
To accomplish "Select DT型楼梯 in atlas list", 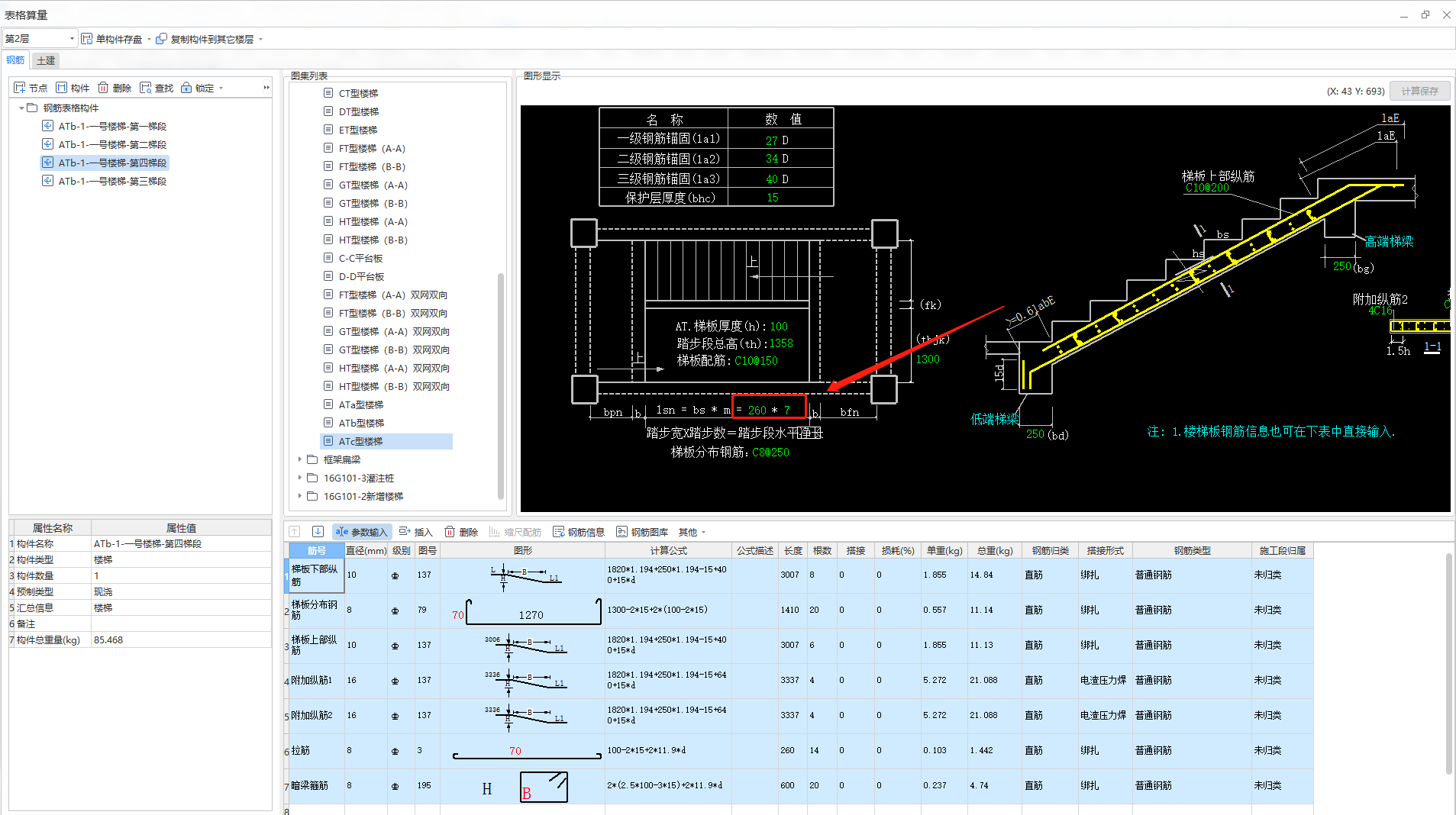I will coord(358,111).
